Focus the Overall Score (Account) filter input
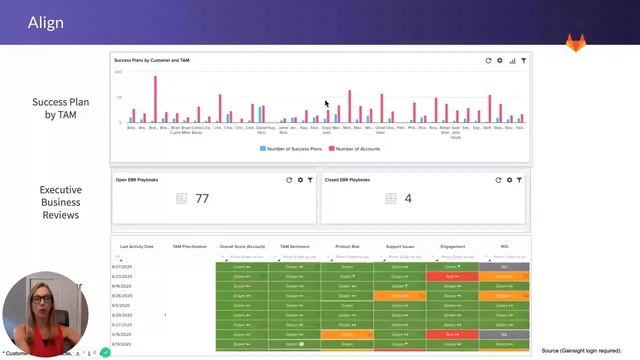Viewport: 640px width, 360px height. pos(247,257)
